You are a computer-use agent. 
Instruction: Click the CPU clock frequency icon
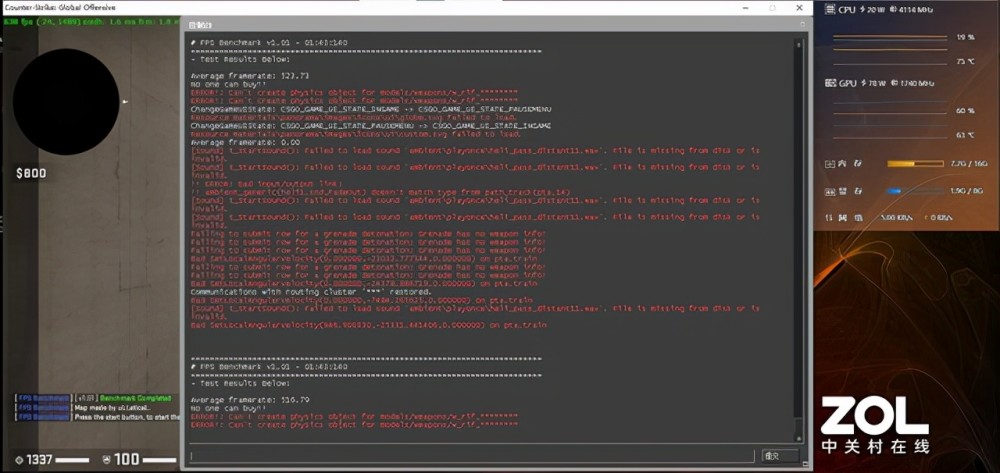tap(895, 10)
